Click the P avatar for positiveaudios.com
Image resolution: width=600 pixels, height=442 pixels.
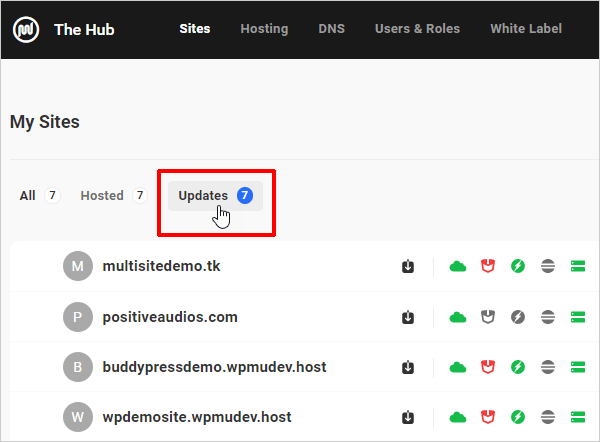[78, 317]
